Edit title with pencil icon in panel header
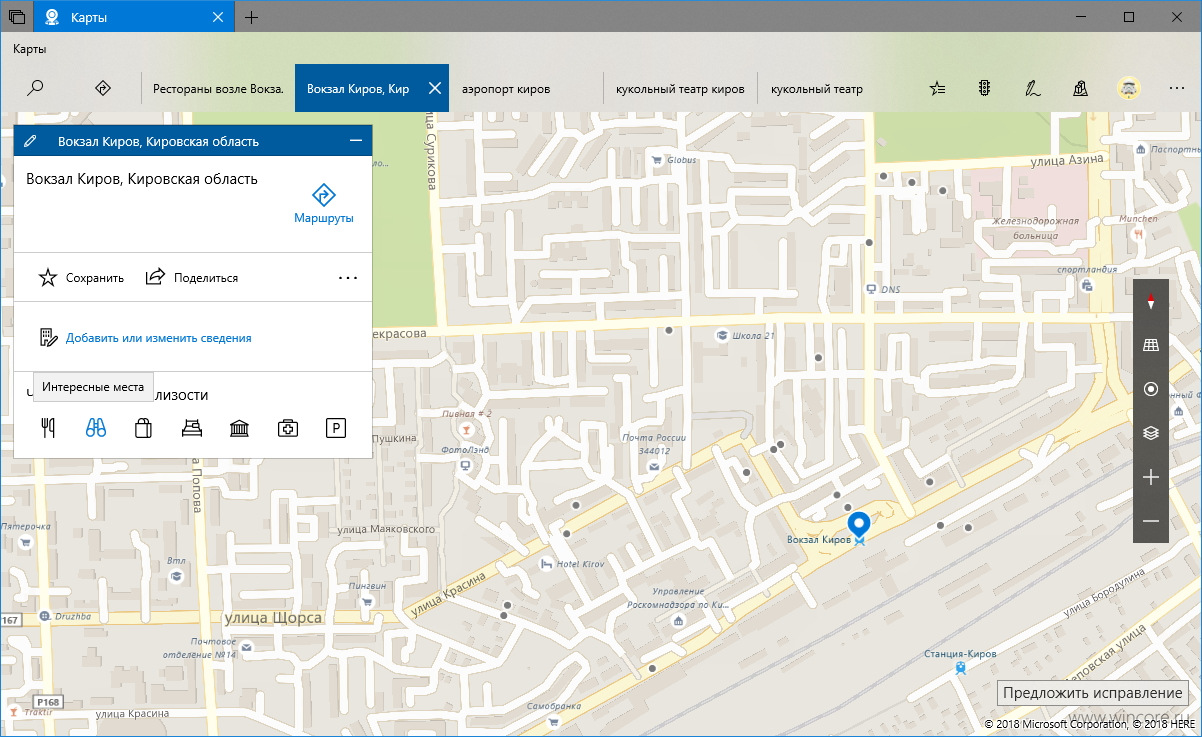 (x=31, y=141)
